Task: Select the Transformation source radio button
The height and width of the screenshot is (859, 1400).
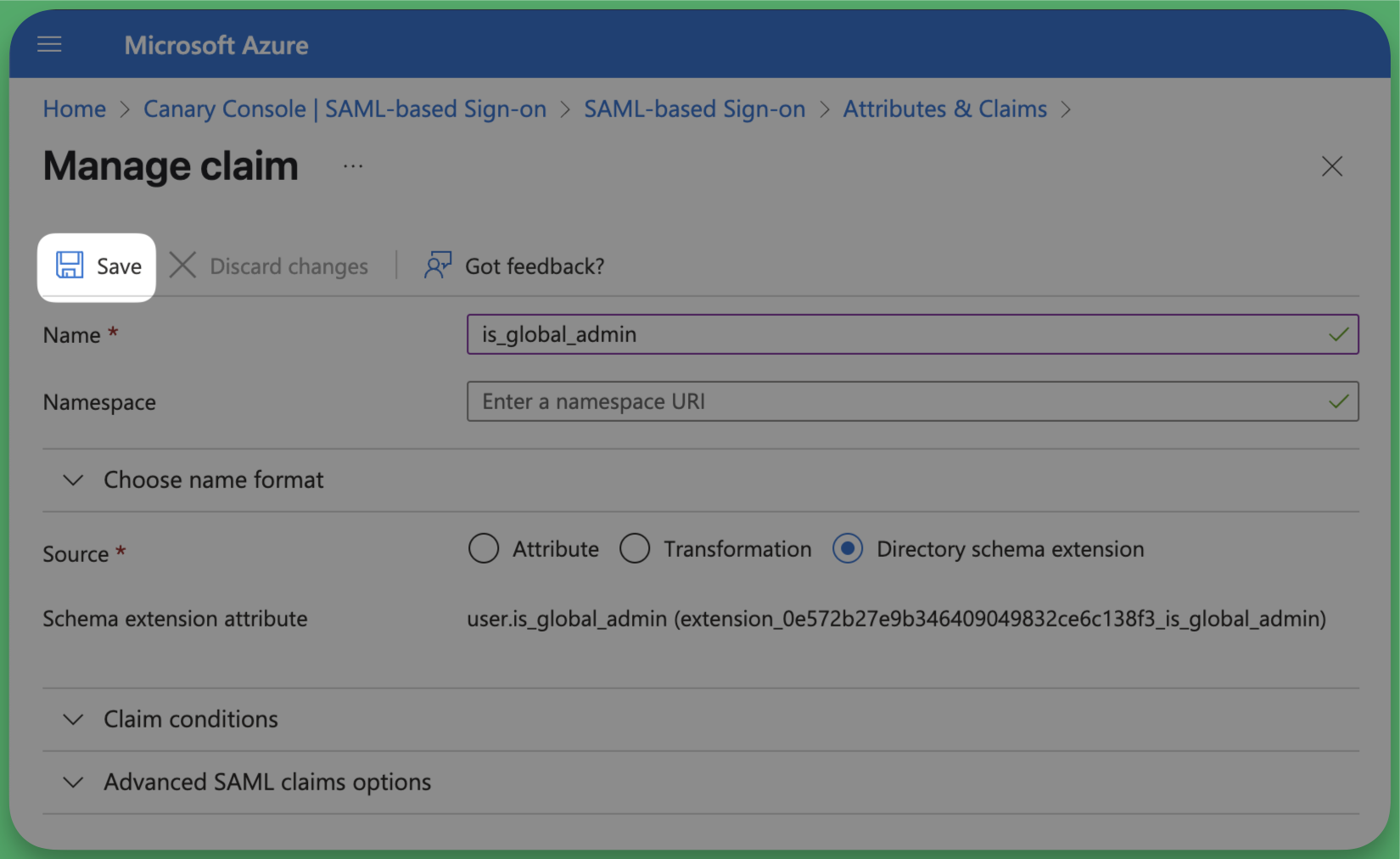Action: 635,548
